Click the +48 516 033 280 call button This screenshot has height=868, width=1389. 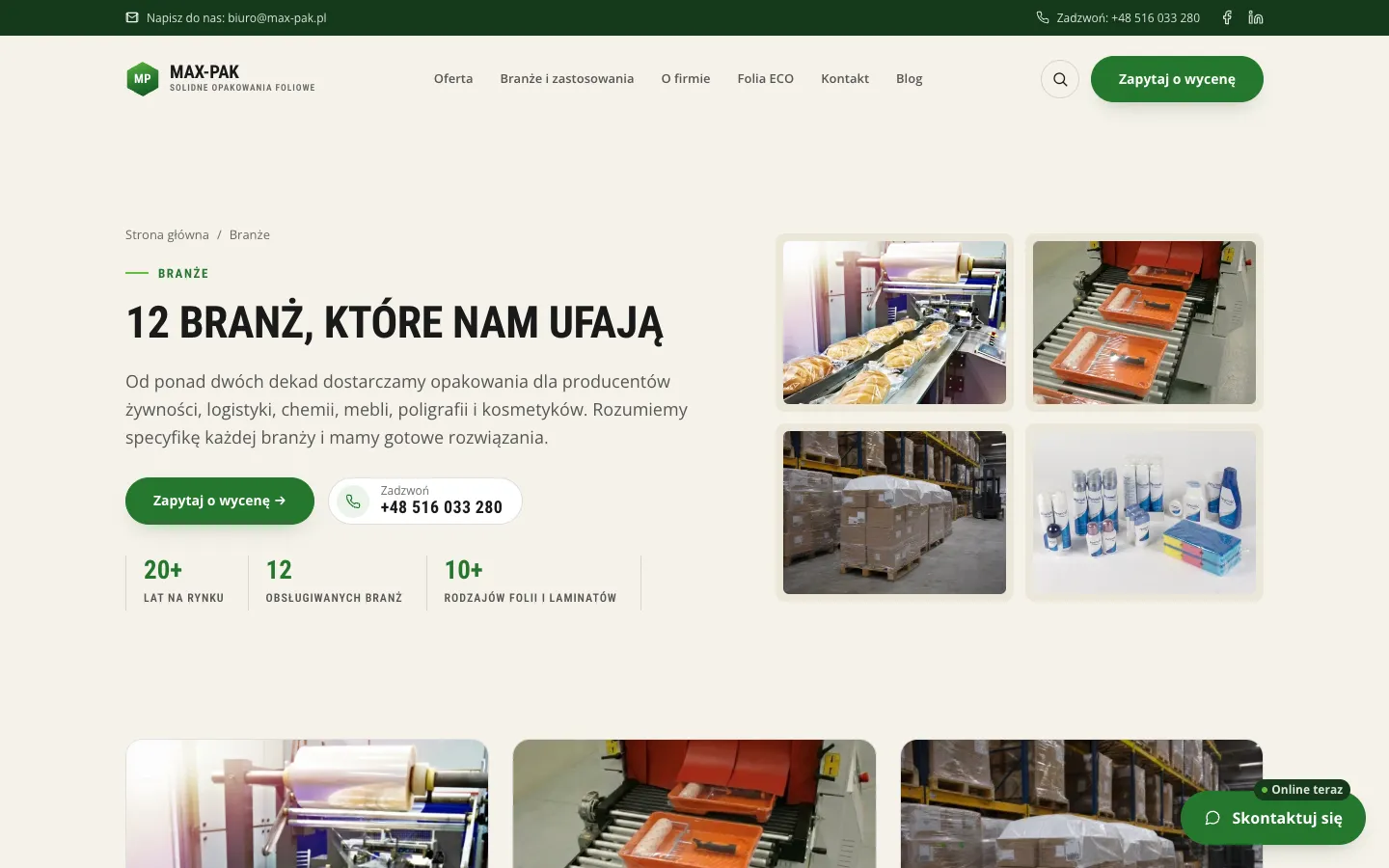point(425,502)
